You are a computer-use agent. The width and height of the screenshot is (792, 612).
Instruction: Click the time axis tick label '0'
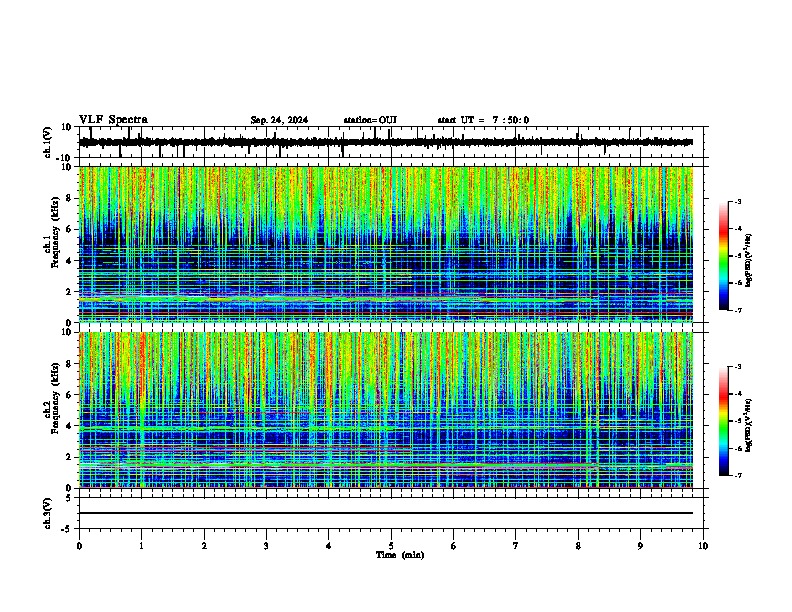pyautogui.click(x=79, y=546)
